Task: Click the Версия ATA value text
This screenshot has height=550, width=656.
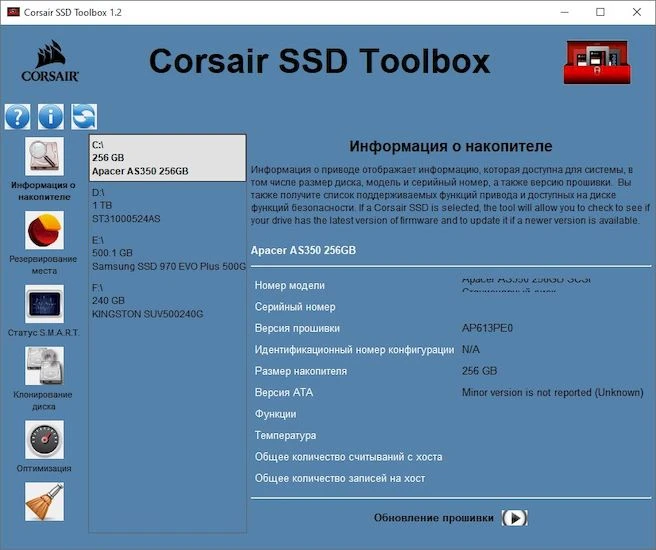Action: [552, 392]
